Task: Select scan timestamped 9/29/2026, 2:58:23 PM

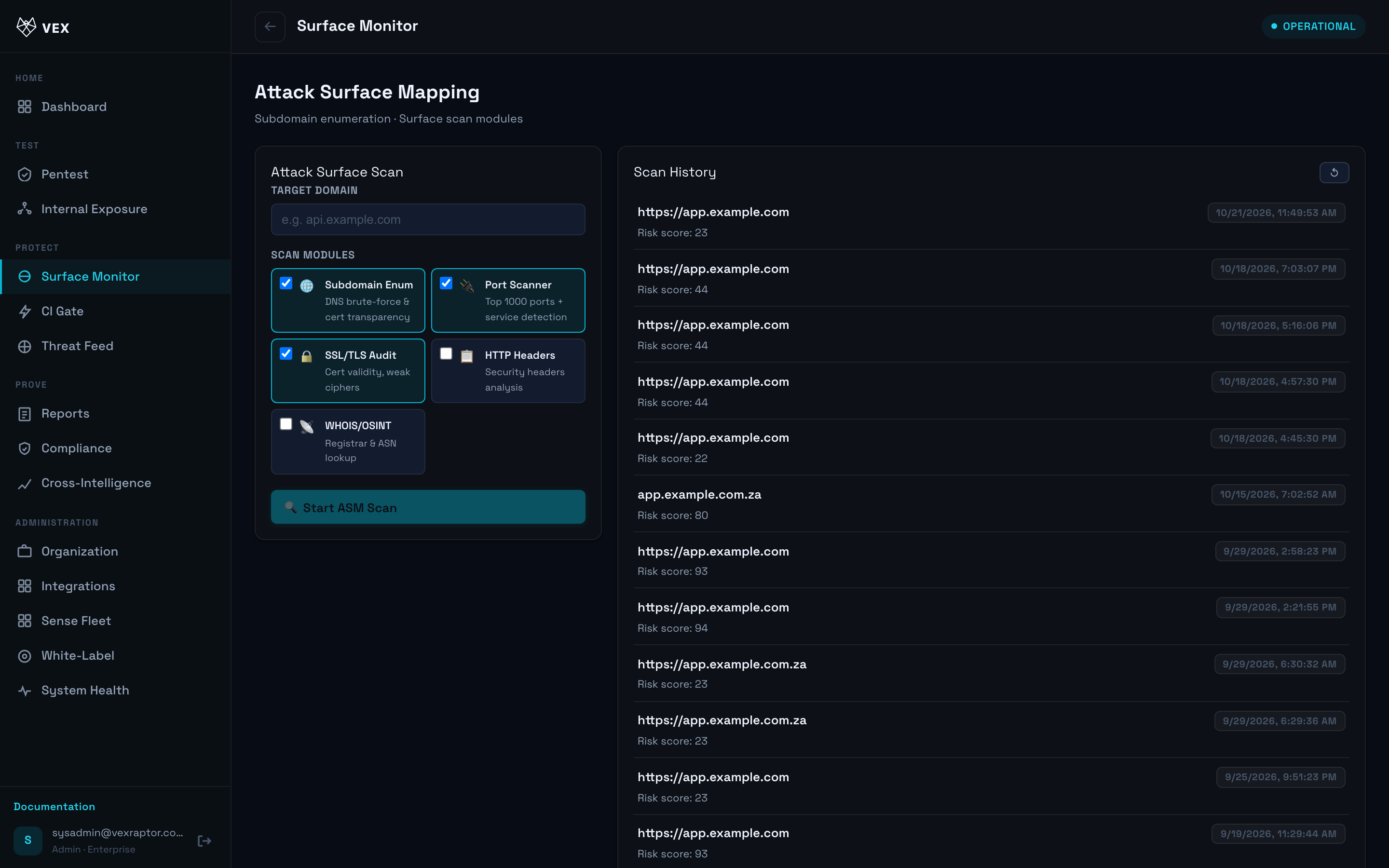Action: click(991, 560)
